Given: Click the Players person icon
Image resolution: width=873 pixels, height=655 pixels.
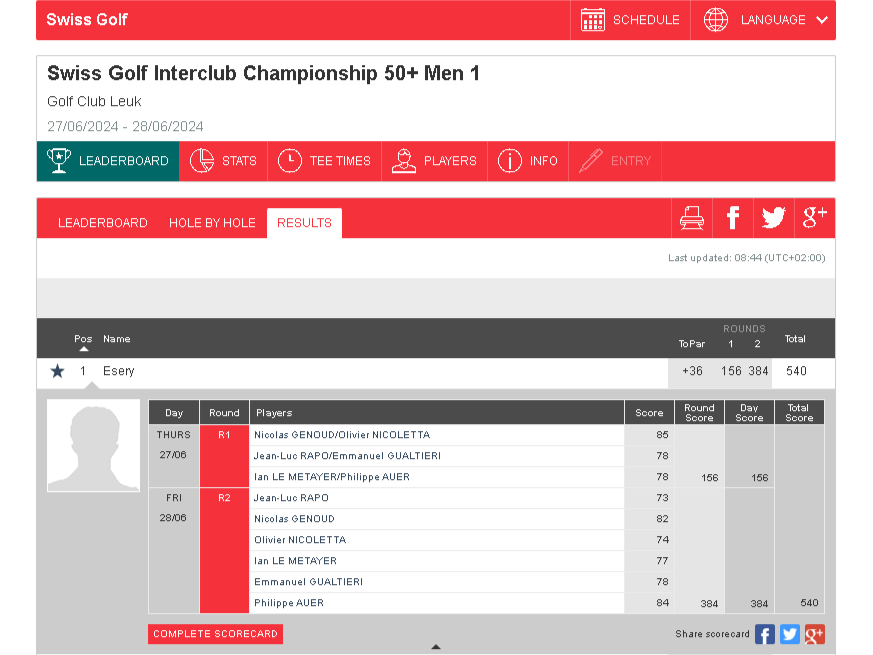Looking at the screenshot, I should pyautogui.click(x=404, y=161).
